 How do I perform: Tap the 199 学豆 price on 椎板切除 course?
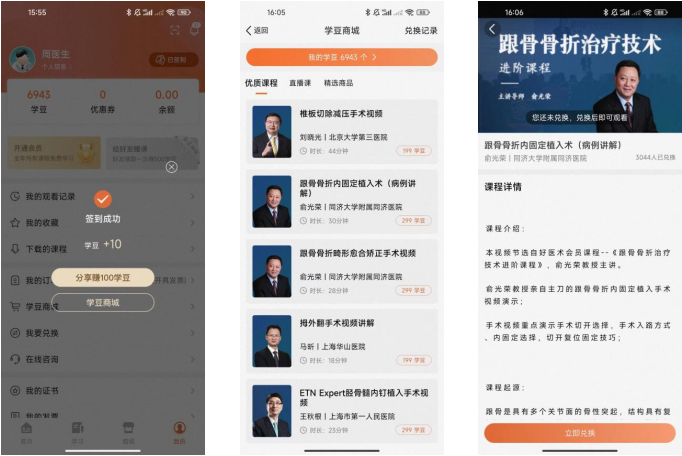pyautogui.click(x=414, y=151)
